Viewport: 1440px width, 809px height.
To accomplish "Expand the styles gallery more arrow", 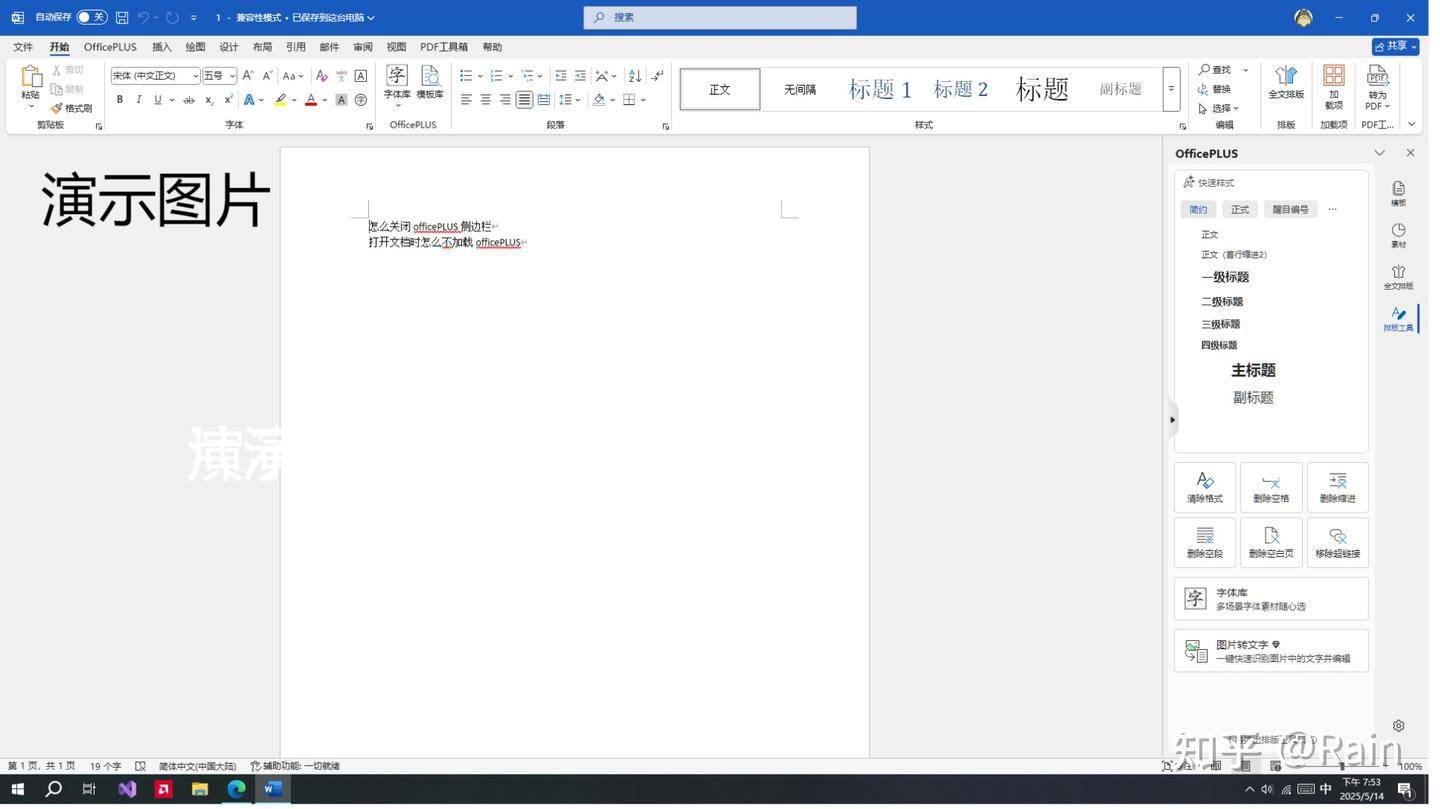I will (1171, 89).
